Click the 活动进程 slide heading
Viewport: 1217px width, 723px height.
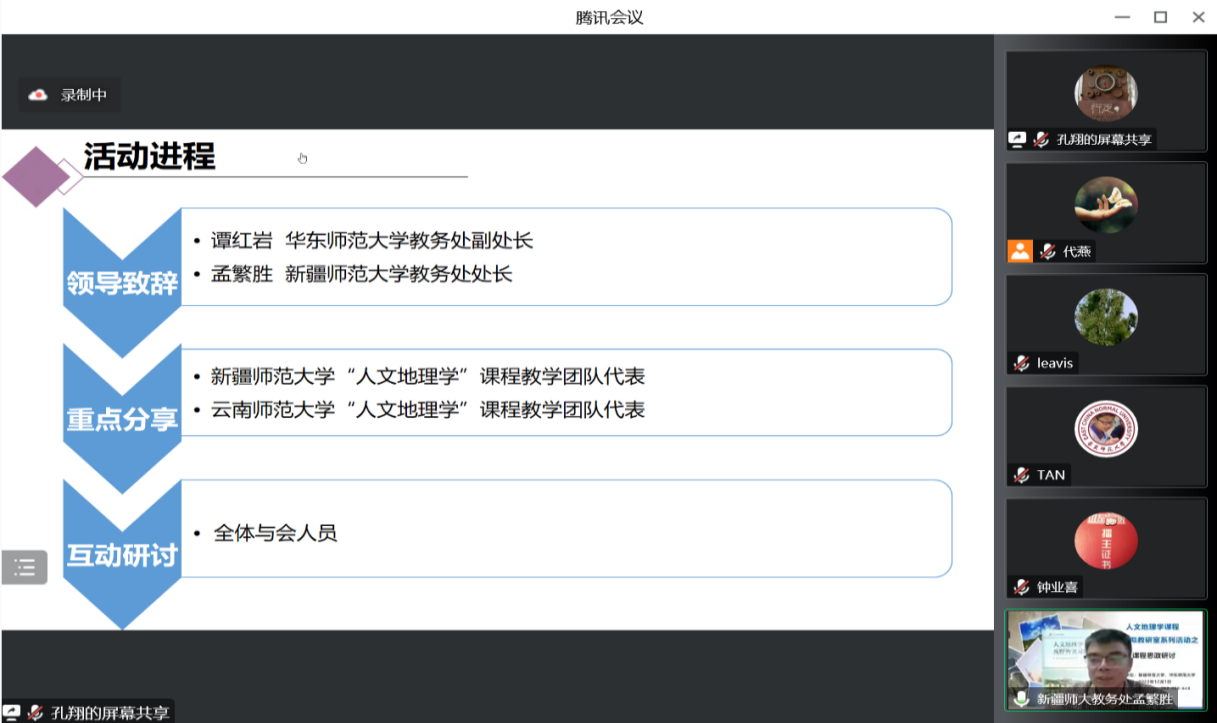point(149,157)
